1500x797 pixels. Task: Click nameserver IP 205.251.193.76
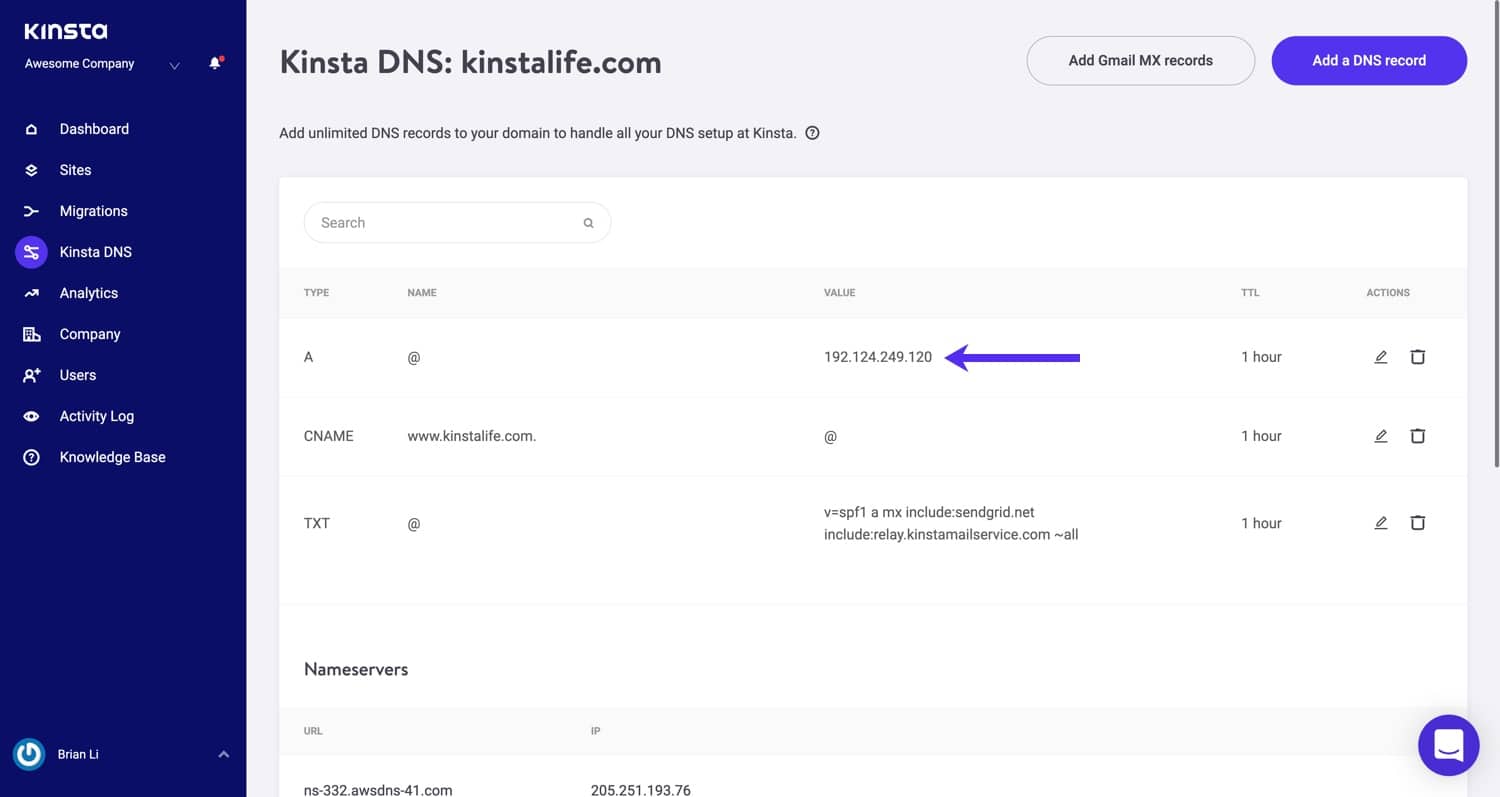click(641, 790)
